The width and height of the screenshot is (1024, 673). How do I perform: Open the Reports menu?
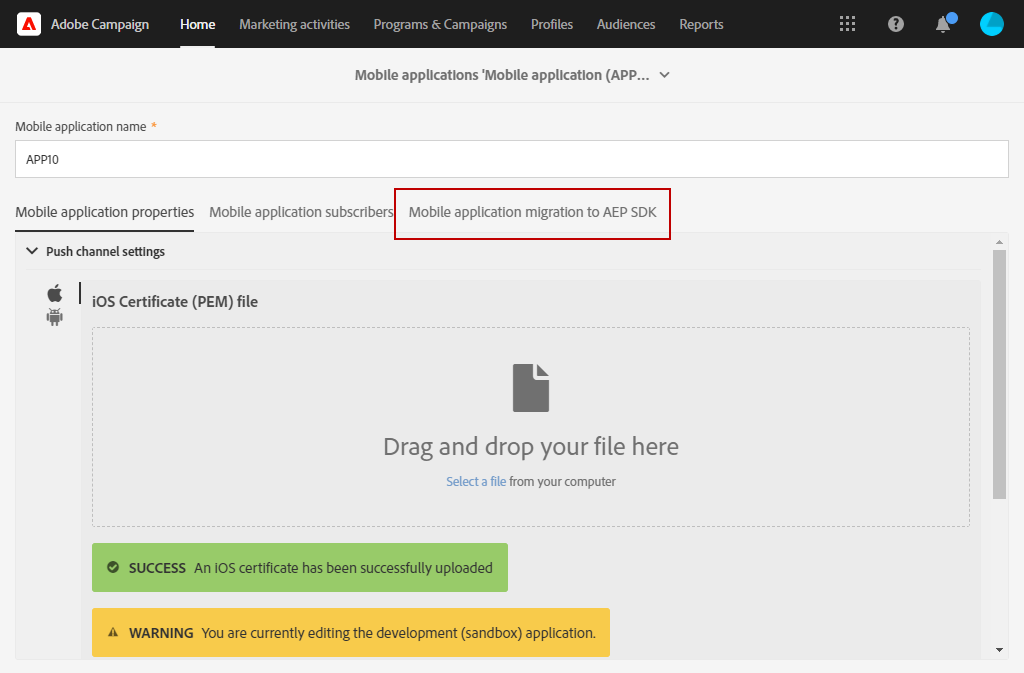(701, 24)
